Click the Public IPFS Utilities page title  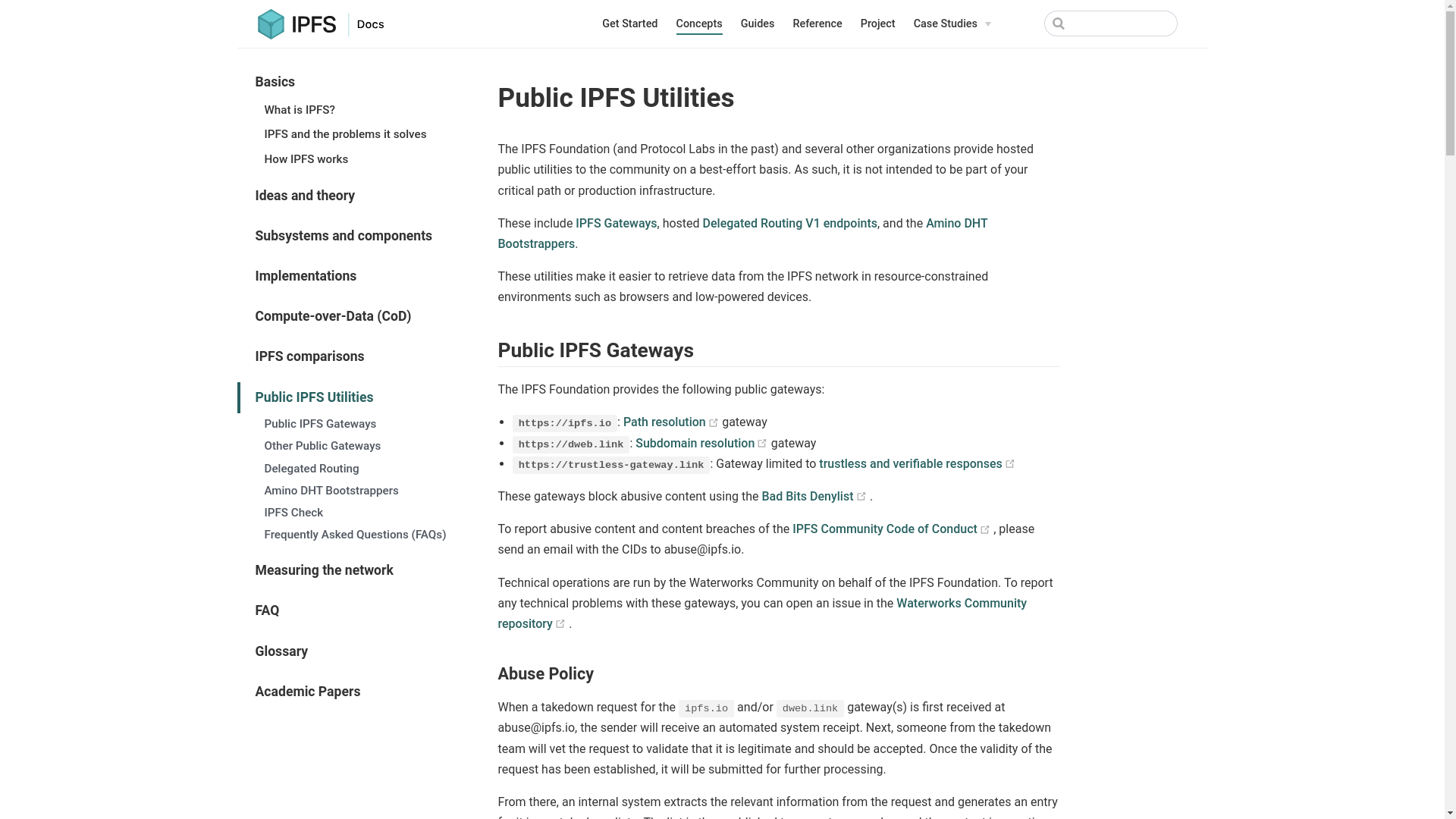tap(616, 98)
